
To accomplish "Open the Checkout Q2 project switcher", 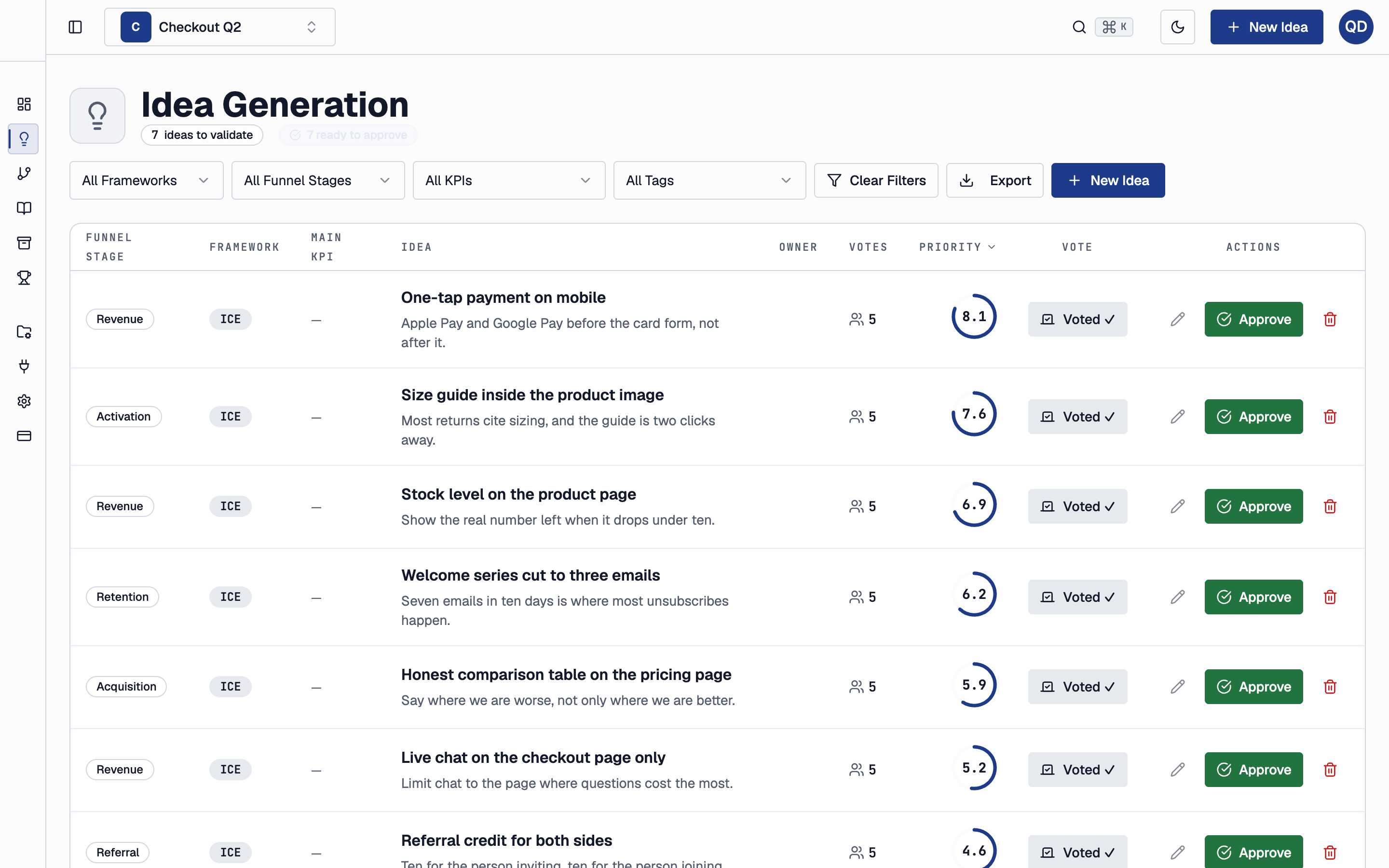I will coord(220,27).
